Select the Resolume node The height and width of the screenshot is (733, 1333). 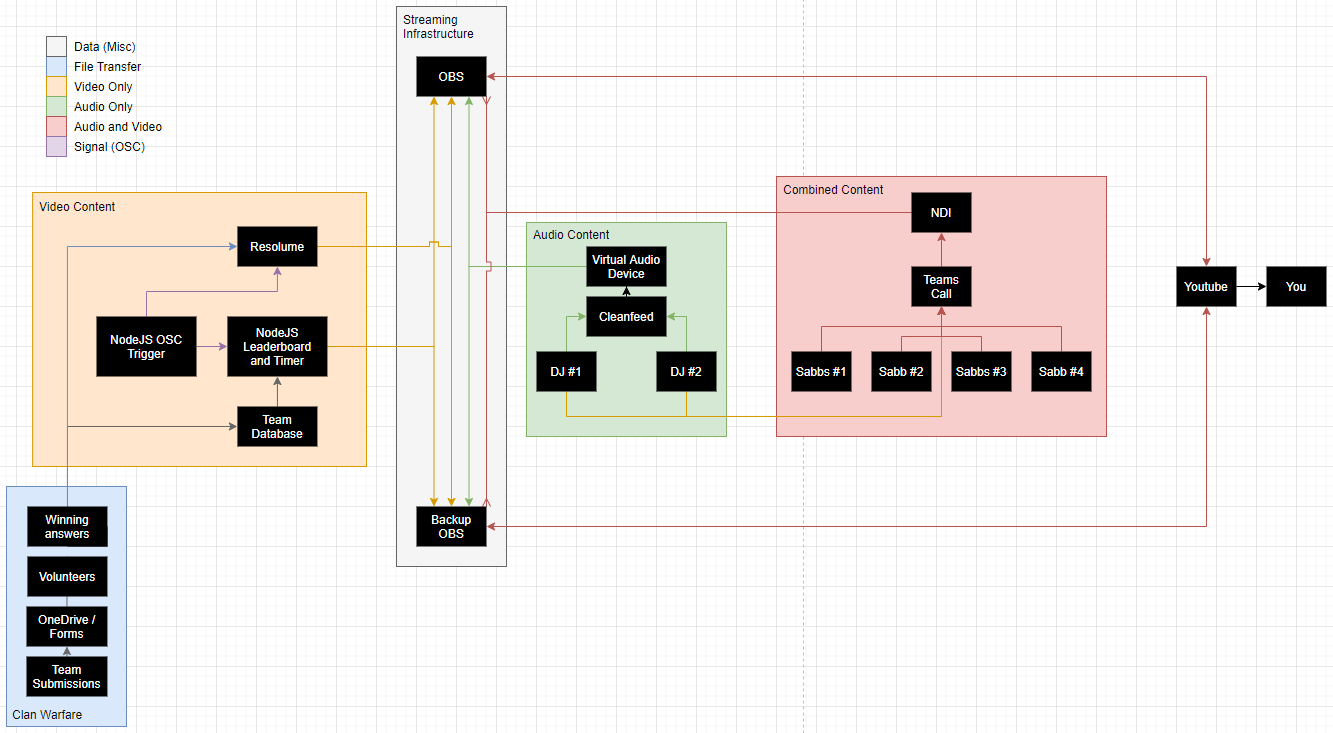pyautogui.click(x=277, y=247)
